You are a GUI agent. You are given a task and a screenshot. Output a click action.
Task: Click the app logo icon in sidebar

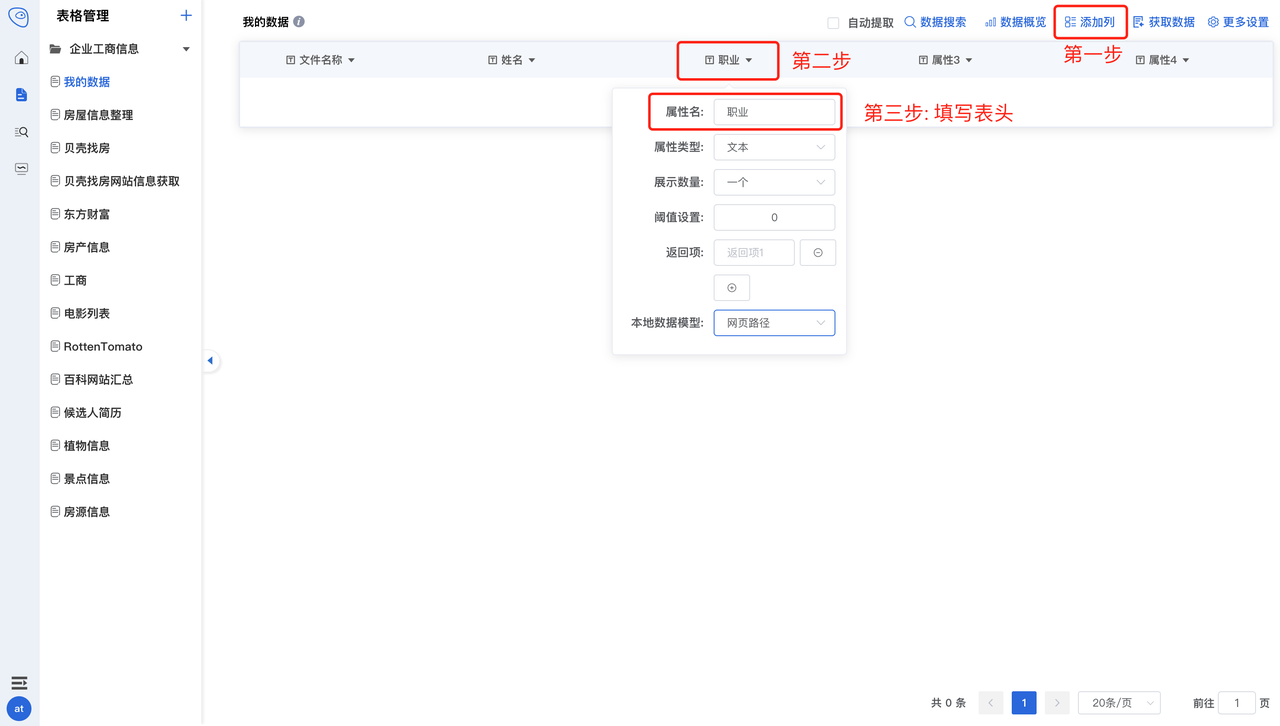[19, 17]
